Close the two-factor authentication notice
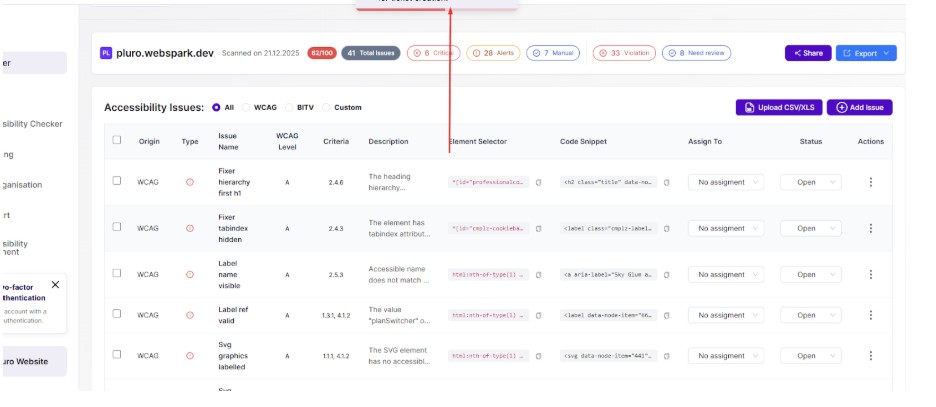This screenshot has width=936, height=407. point(55,285)
